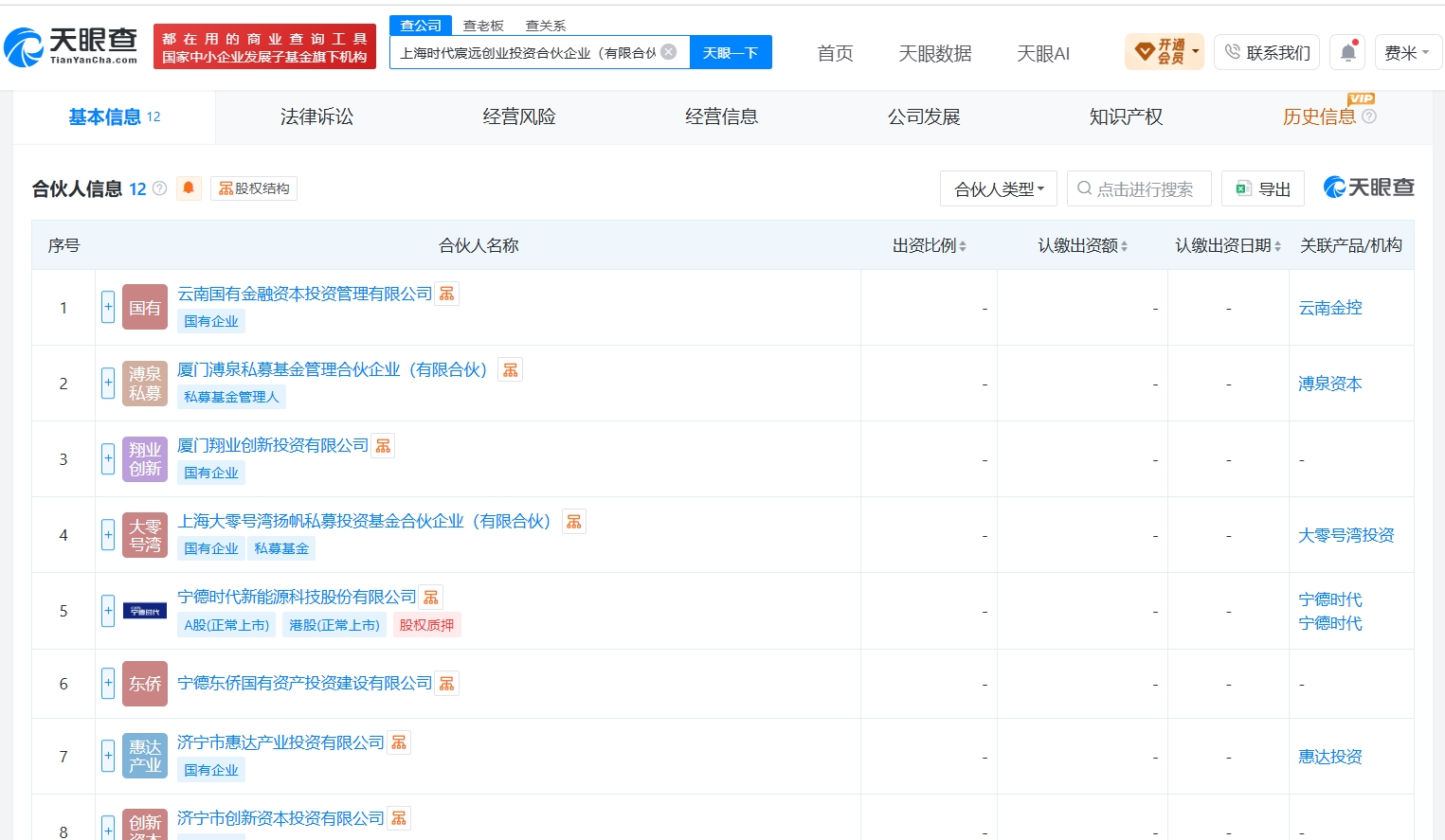Open the 知识产权 tab
The width and height of the screenshot is (1445, 840).
pyautogui.click(x=1126, y=116)
